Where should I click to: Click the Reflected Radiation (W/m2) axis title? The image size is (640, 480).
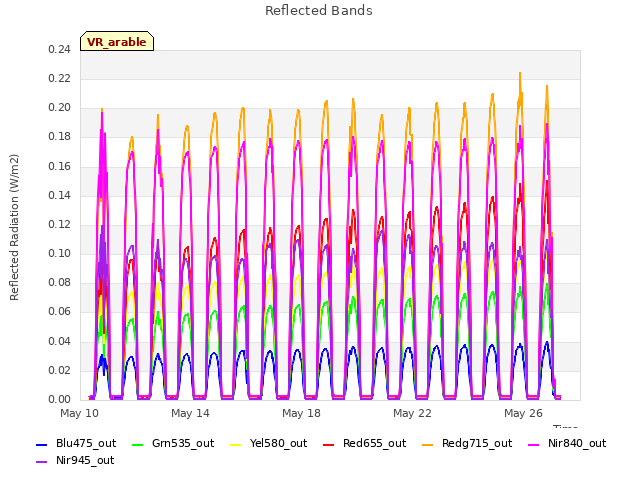pyautogui.click(x=14, y=227)
